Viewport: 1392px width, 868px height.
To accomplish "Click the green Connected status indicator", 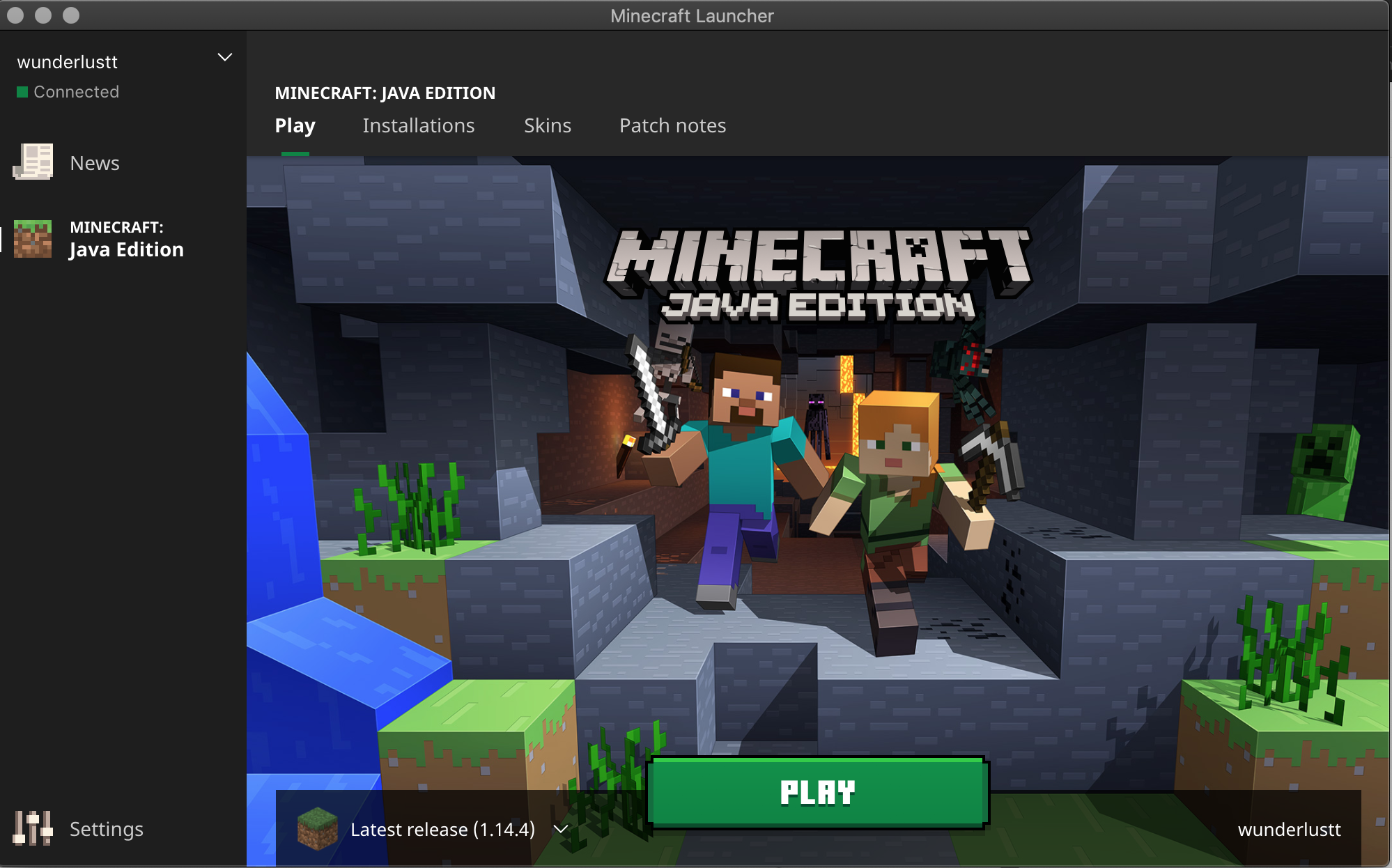I will click(22, 92).
